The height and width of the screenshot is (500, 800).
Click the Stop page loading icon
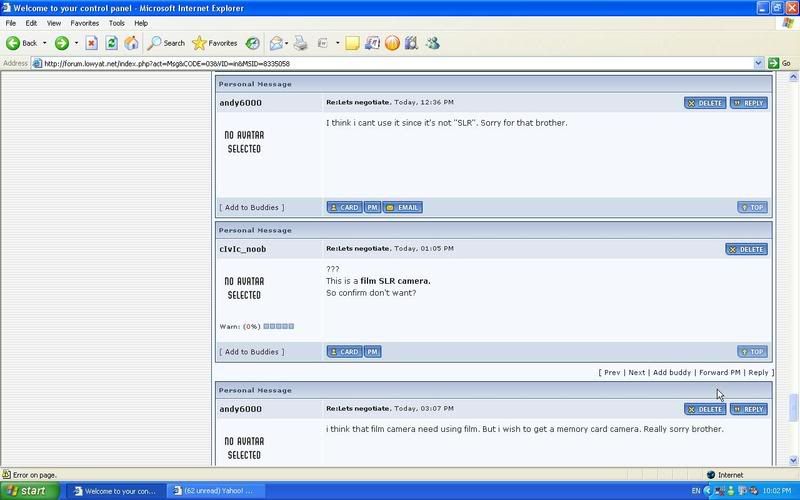point(91,43)
